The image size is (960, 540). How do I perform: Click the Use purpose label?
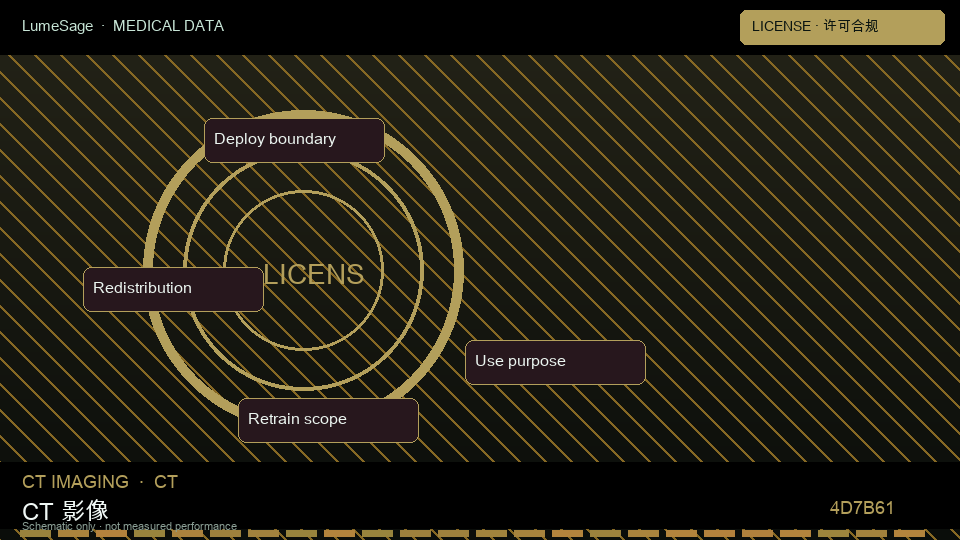[555, 362]
